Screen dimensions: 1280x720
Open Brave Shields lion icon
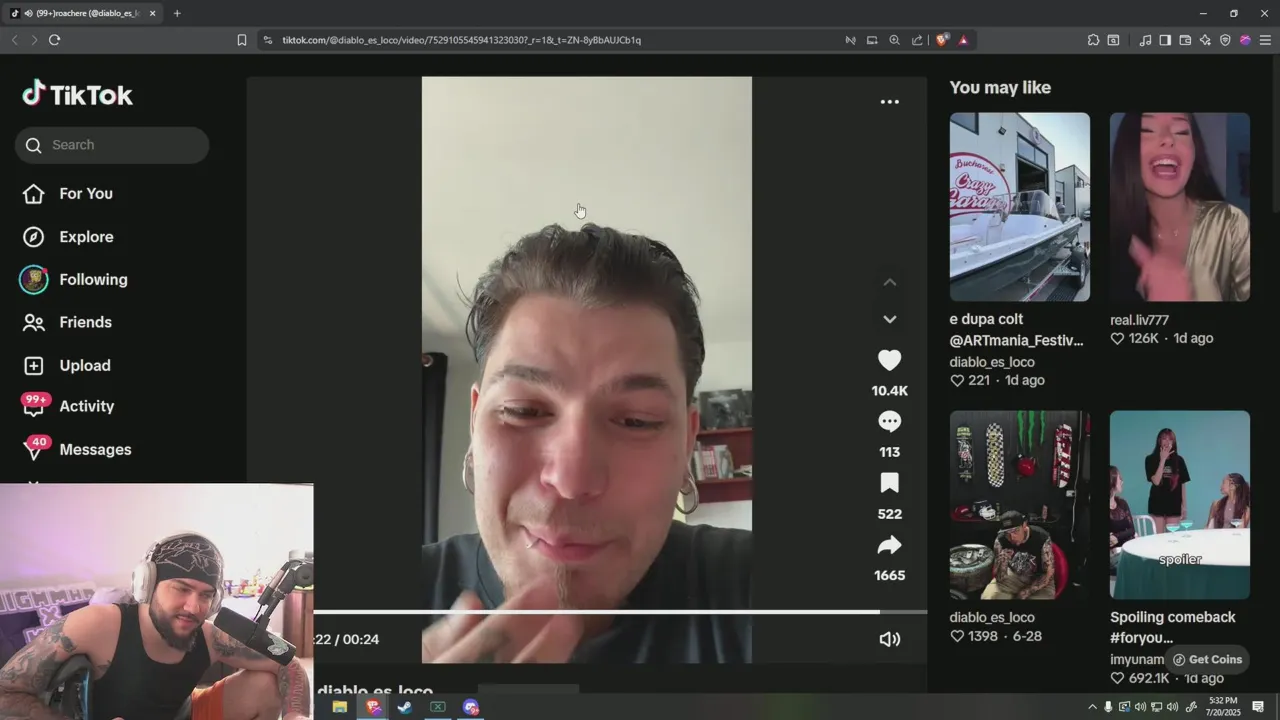(x=942, y=40)
